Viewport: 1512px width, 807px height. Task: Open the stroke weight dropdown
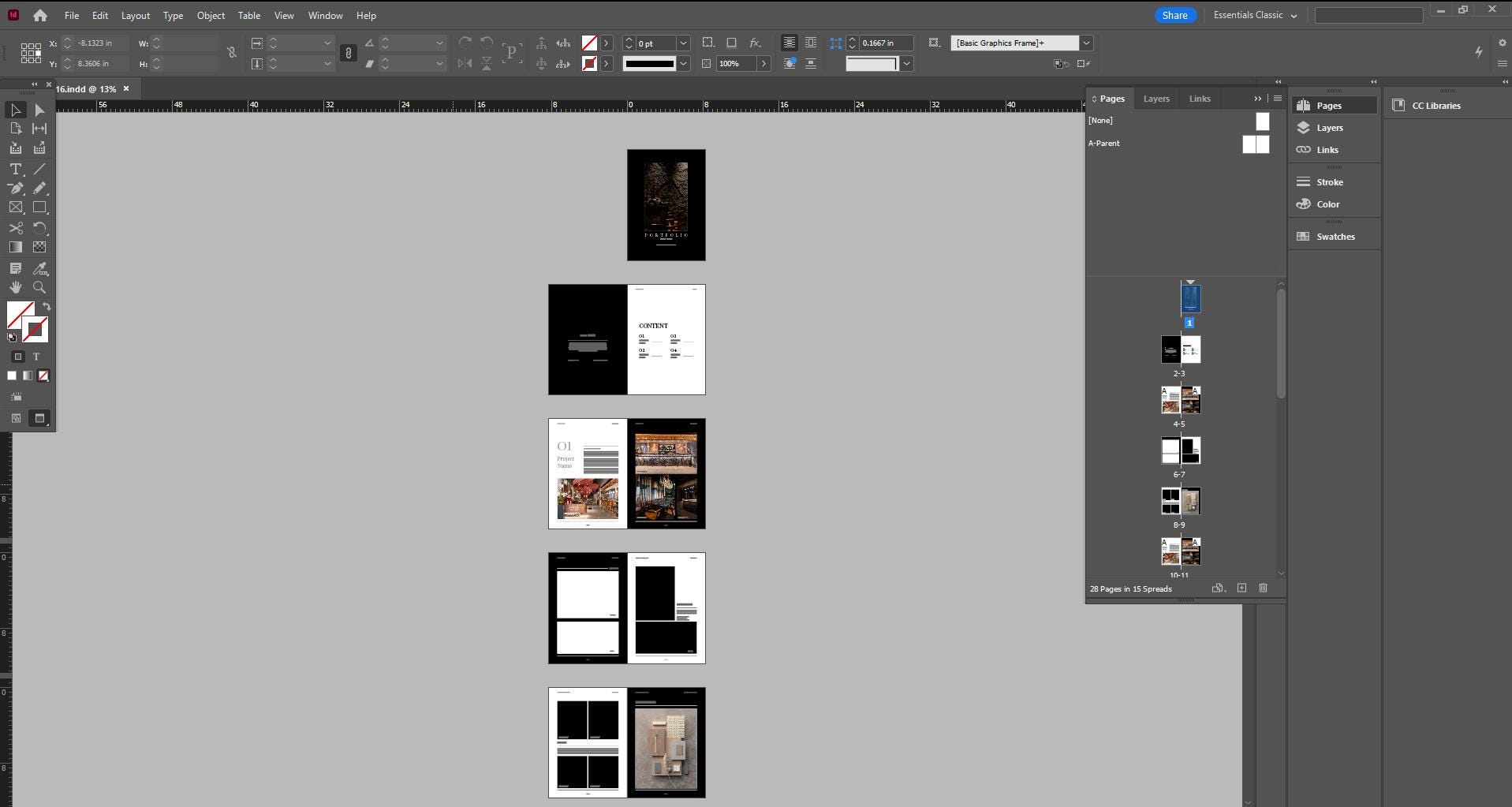[x=683, y=43]
